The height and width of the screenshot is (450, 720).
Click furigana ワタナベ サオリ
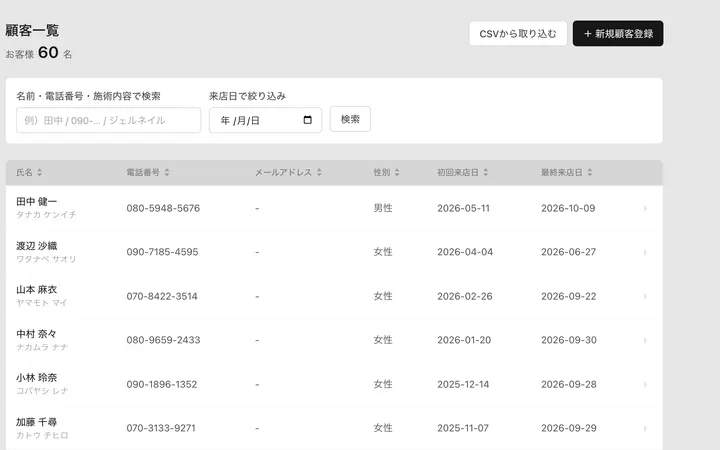[x=46, y=259]
